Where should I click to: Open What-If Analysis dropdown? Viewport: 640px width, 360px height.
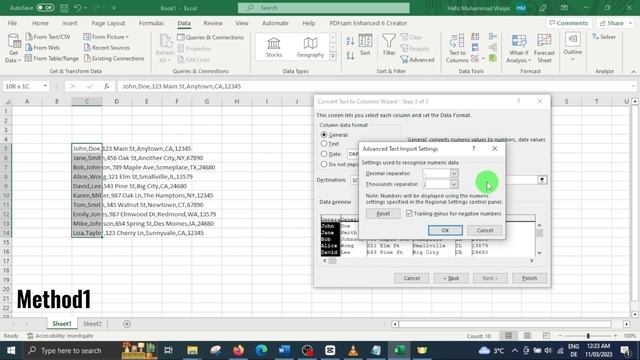point(518,49)
